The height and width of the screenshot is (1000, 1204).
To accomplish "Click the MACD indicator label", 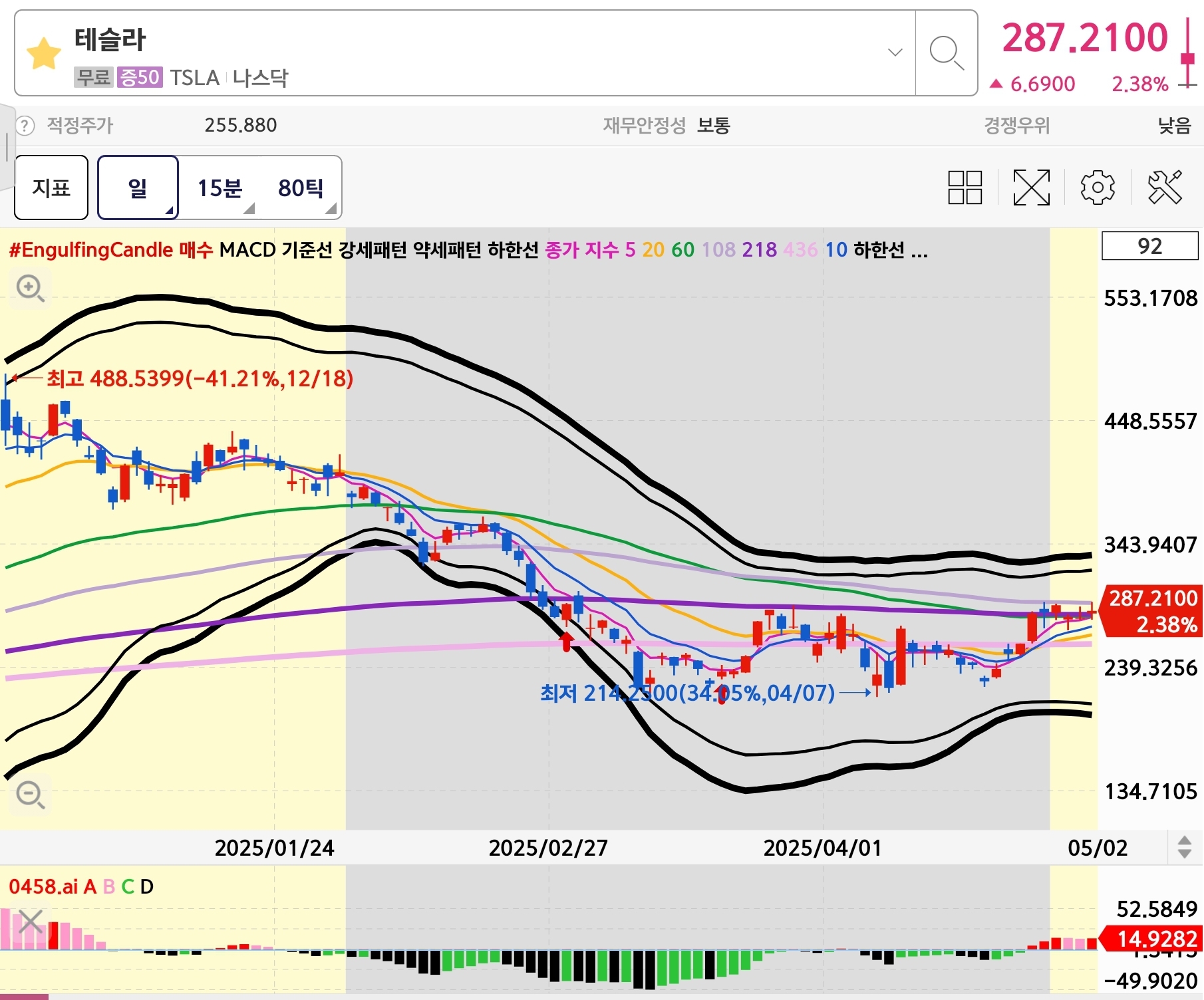I will point(247,250).
